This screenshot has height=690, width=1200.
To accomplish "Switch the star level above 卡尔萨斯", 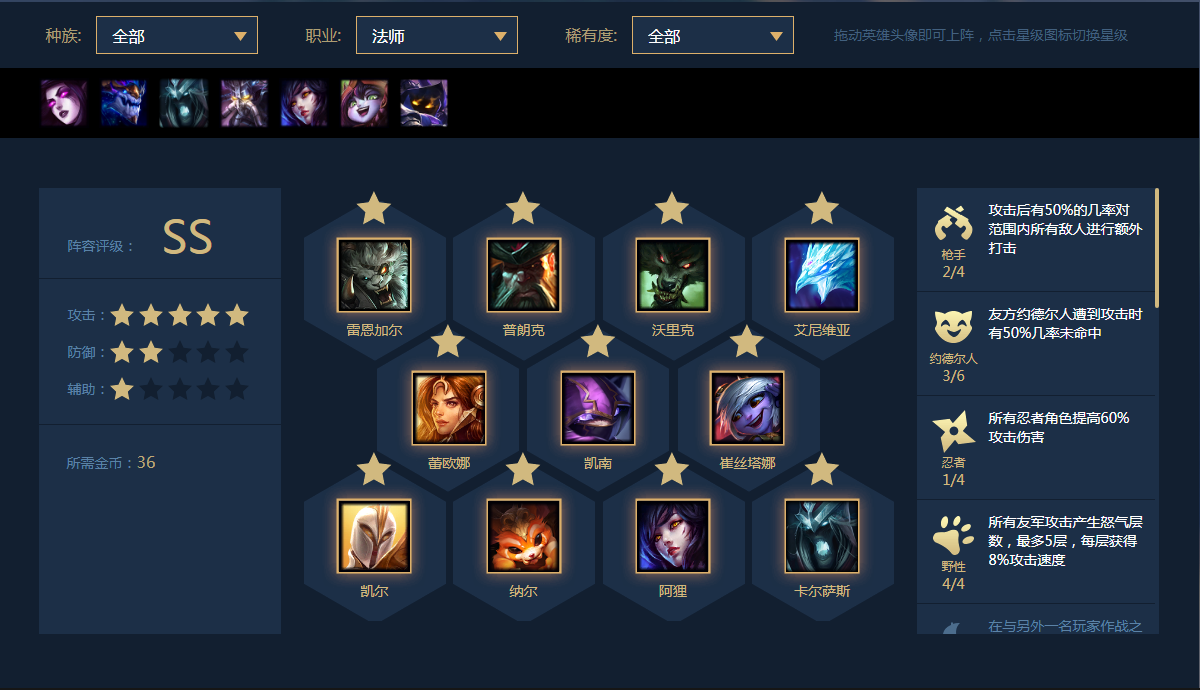I will click(x=821, y=468).
